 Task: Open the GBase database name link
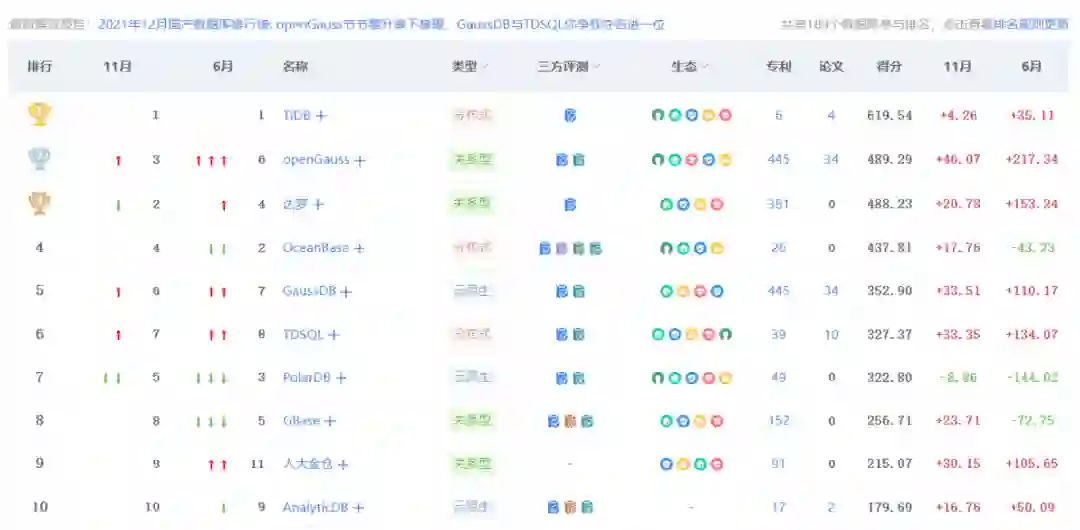[x=302, y=420]
